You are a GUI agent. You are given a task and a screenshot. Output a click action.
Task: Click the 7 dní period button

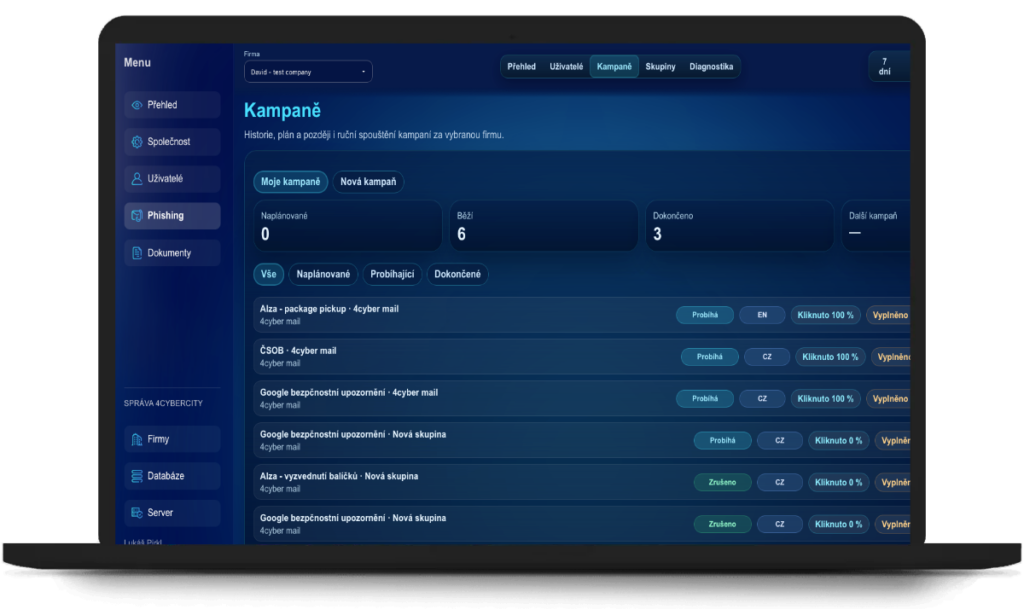[x=888, y=67]
